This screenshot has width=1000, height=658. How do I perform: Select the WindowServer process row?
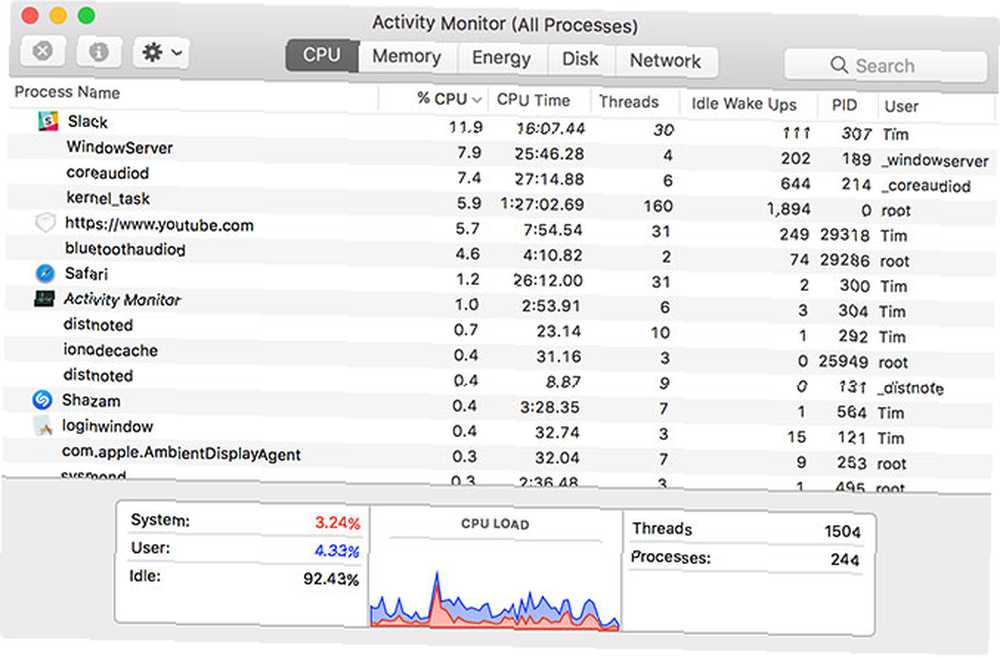[x=501, y=153]
